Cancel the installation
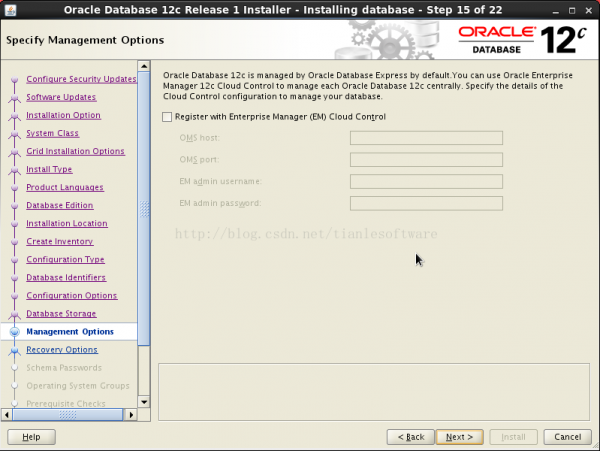The image size is (600, 451). pos(567,437)
